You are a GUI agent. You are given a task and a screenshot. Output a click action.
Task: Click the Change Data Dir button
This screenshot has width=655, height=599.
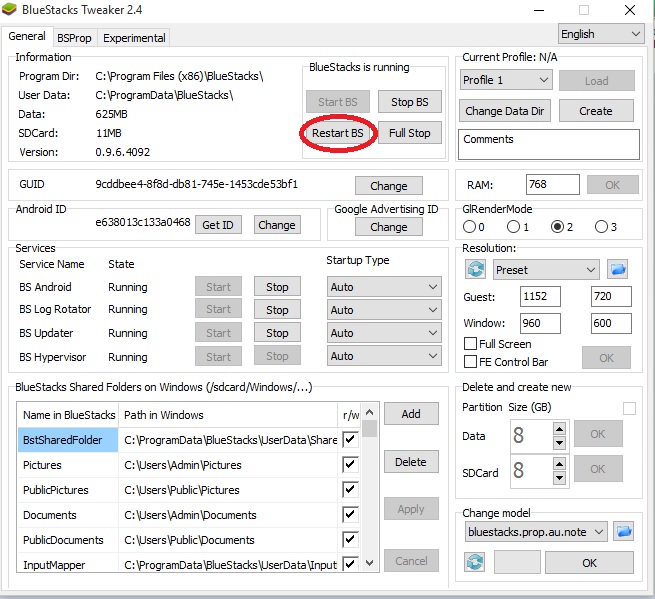505,111
